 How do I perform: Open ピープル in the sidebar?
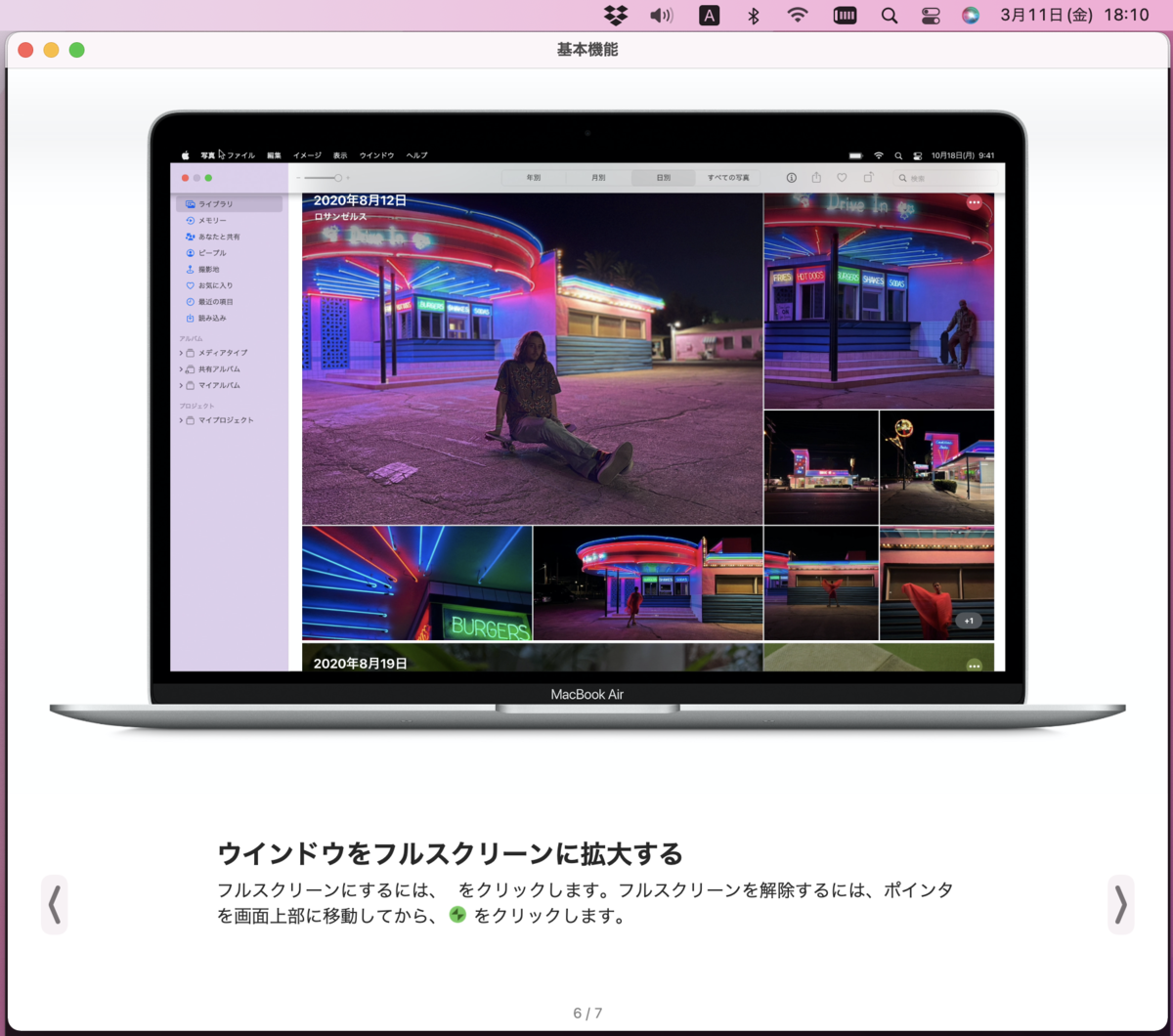211,253
